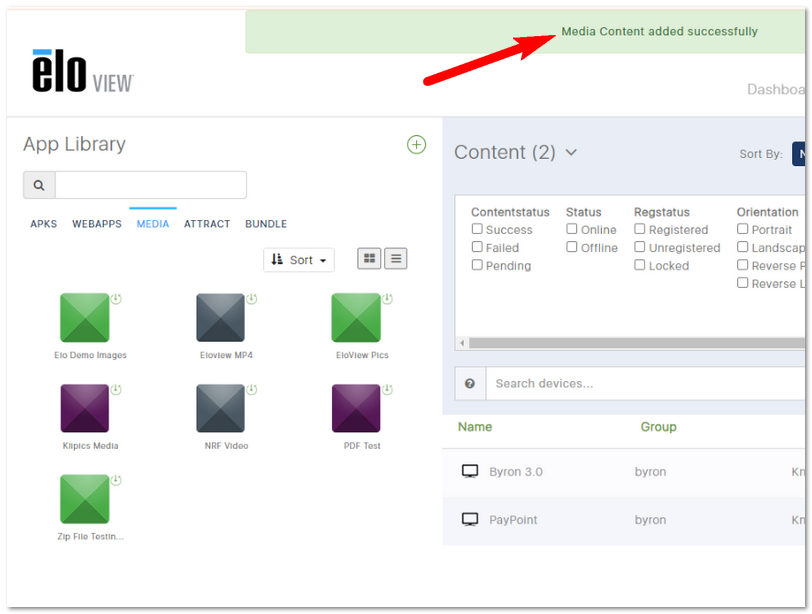This screenshot has height=614, width=812.
Task: Sort devices by Group column header
Action: point(658,427)
